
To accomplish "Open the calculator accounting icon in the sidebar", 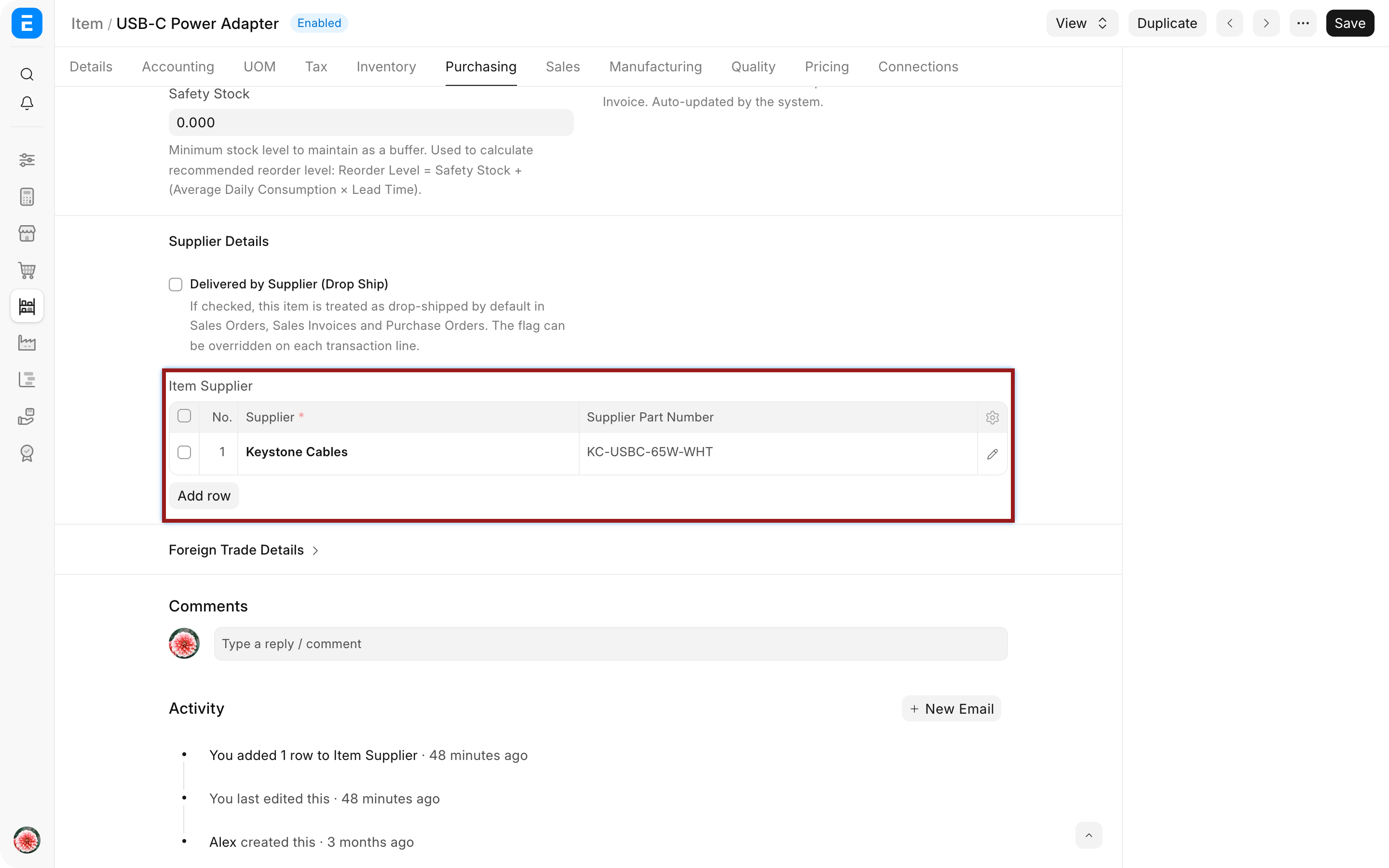I will coord(27,196).
